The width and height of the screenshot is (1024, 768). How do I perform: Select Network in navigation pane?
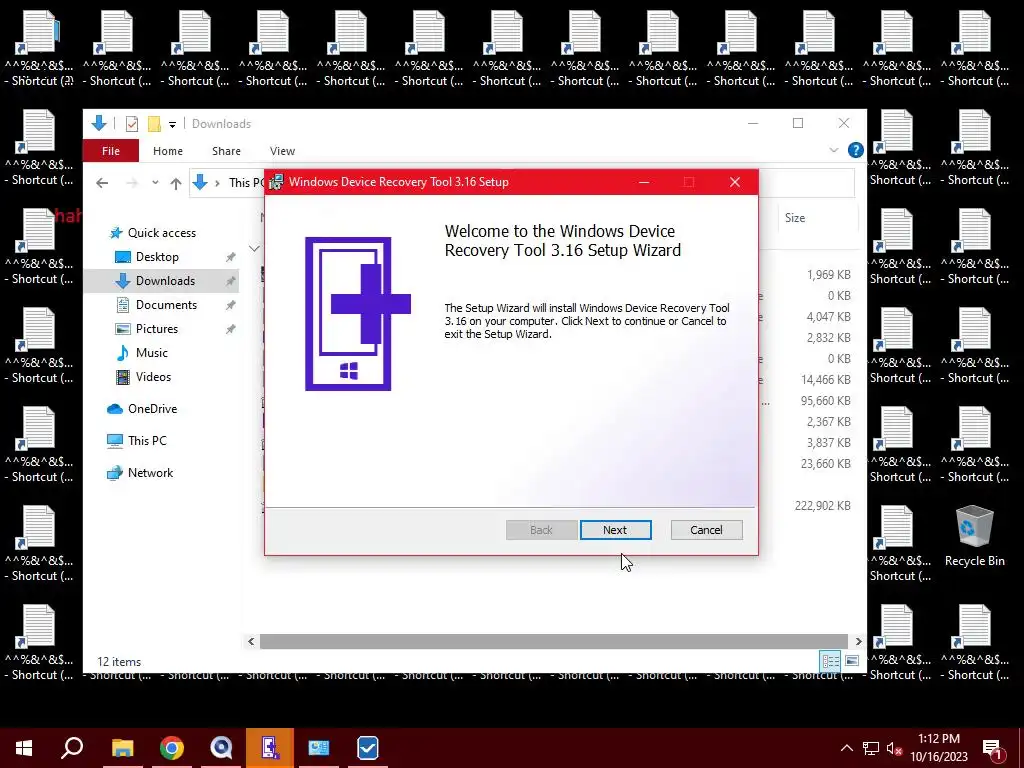[x=150, y=473]
